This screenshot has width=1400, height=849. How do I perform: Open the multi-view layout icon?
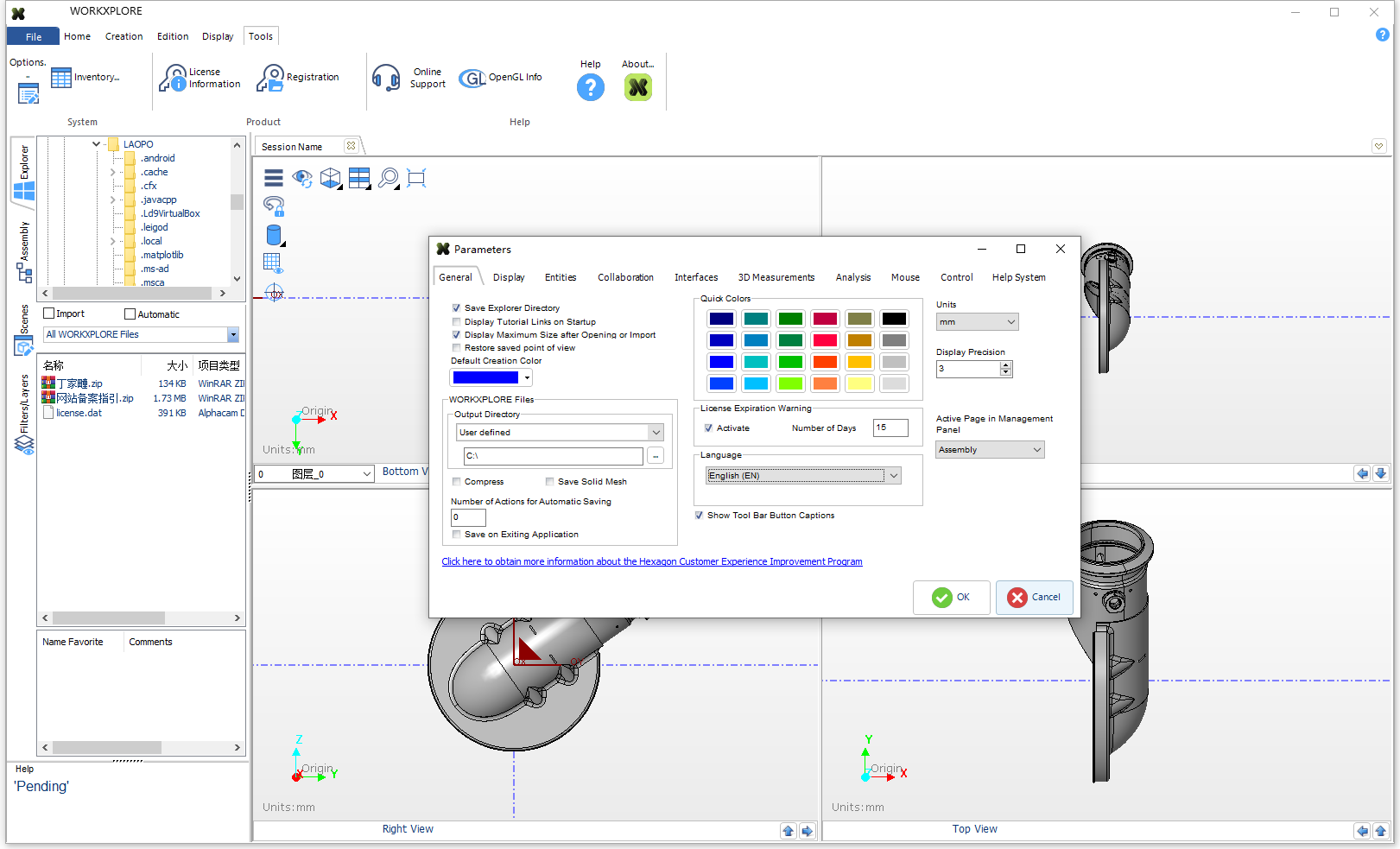(359, 177)
